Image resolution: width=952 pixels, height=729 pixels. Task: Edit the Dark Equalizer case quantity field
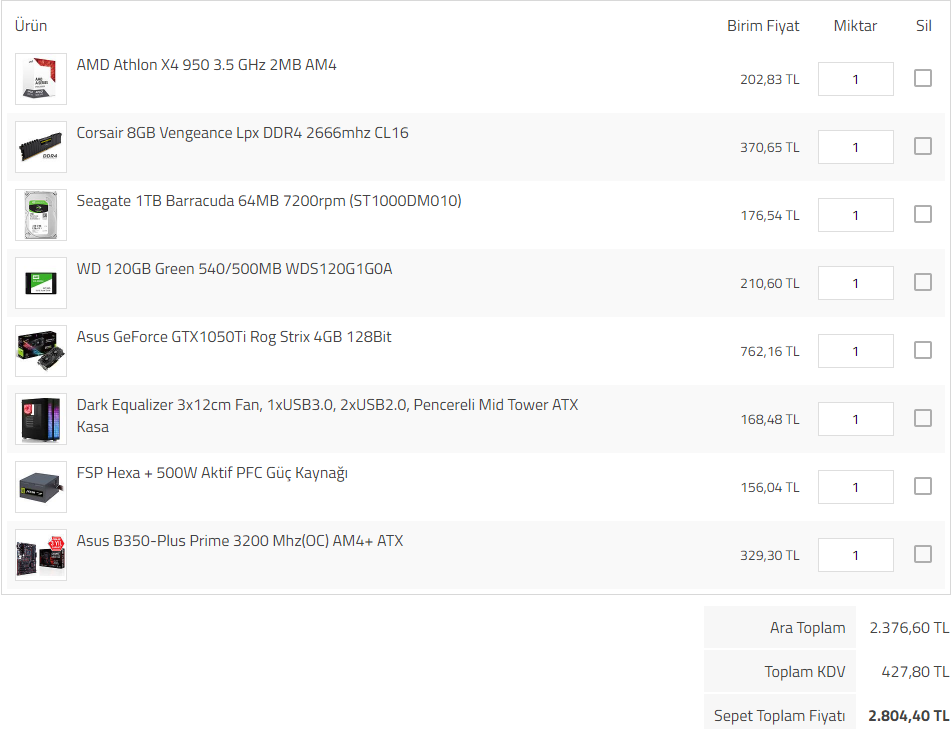click(x=855, y=419)
